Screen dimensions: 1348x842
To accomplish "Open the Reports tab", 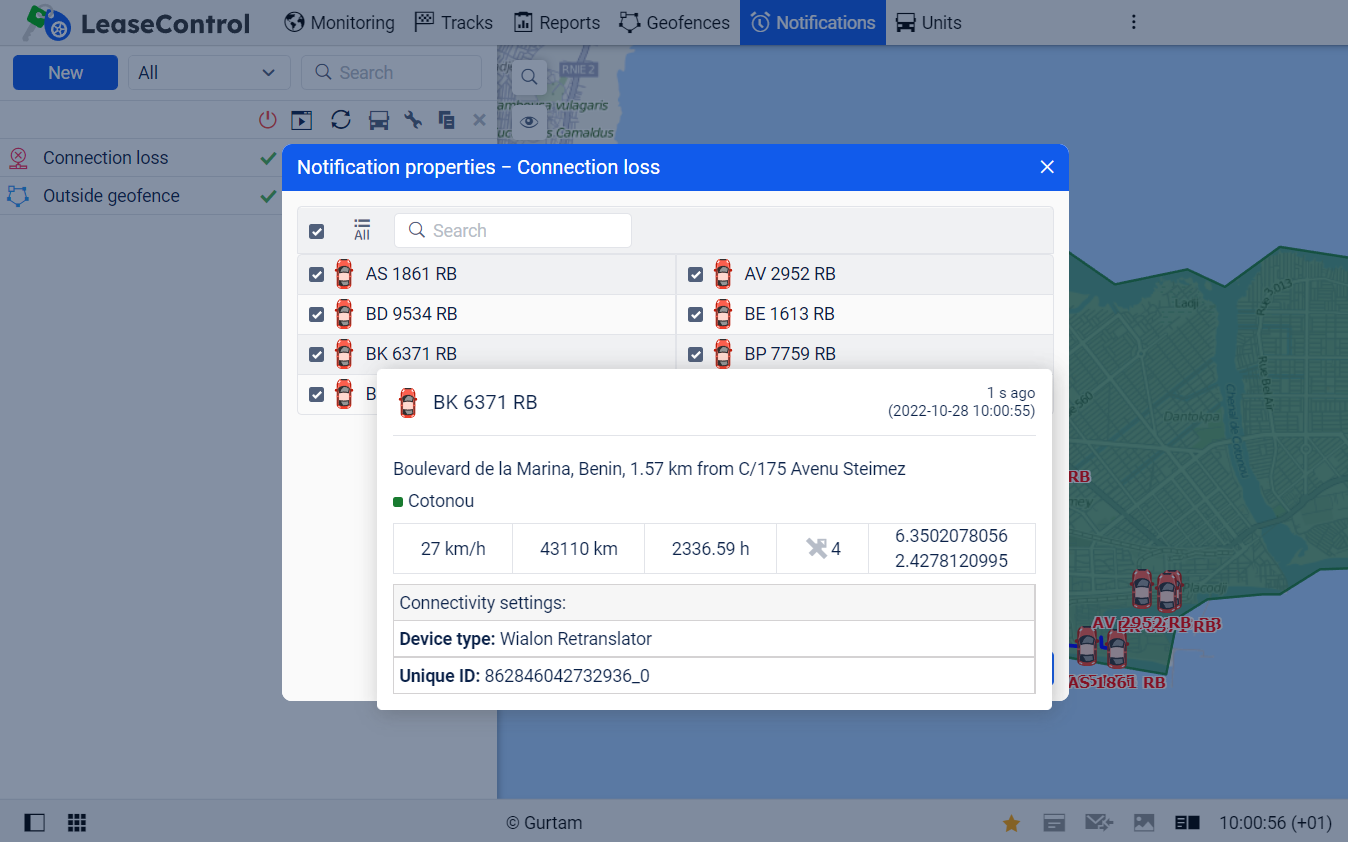I will [557, 22].
